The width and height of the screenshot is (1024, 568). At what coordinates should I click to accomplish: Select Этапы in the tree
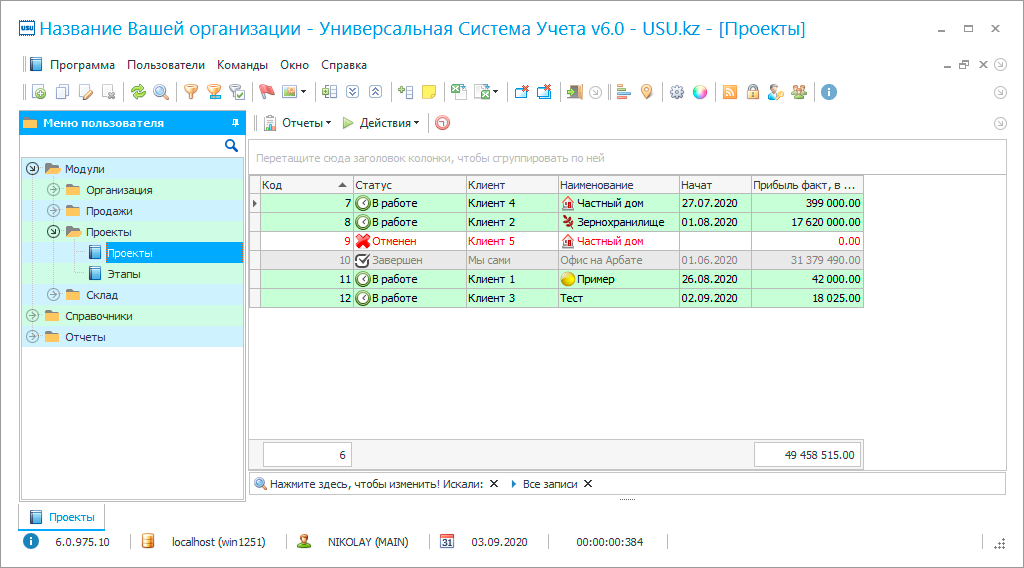pos(123,274)
